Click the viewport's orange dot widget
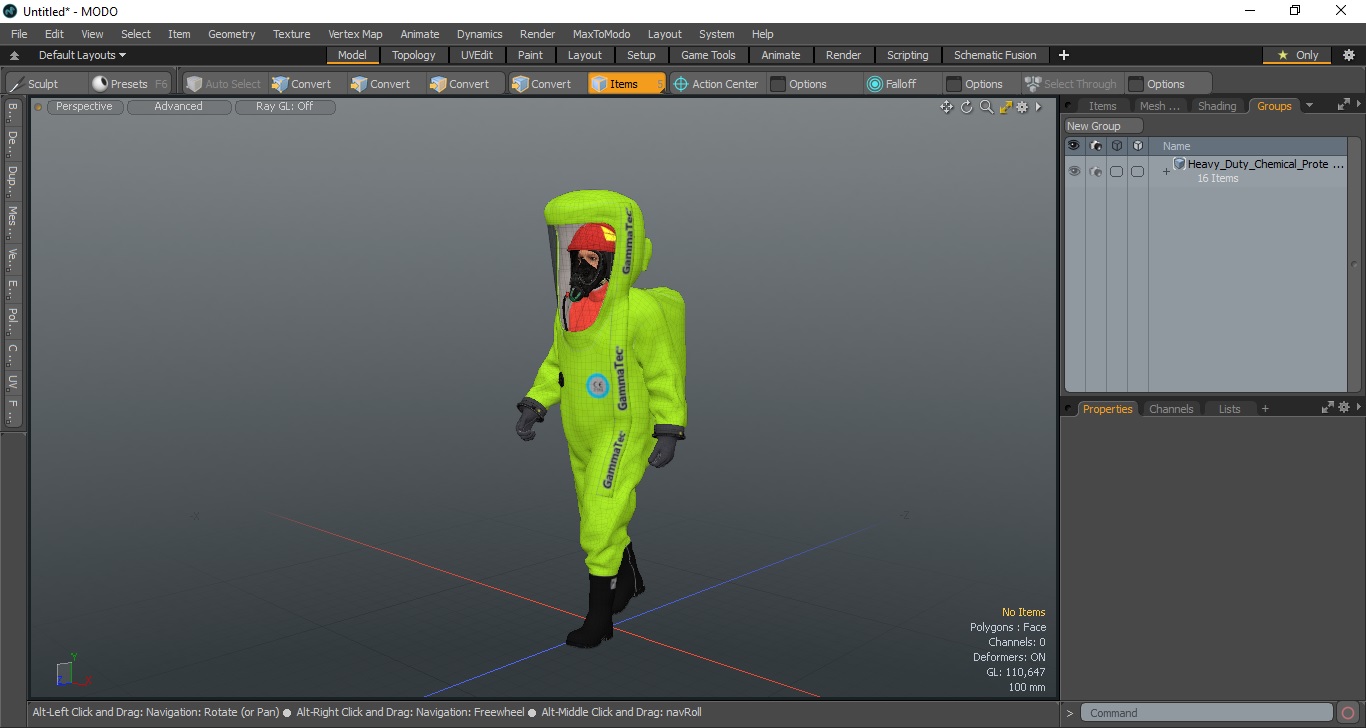Image resolution: width=1366 pixels, height=728 pixels. click(38, 107)
